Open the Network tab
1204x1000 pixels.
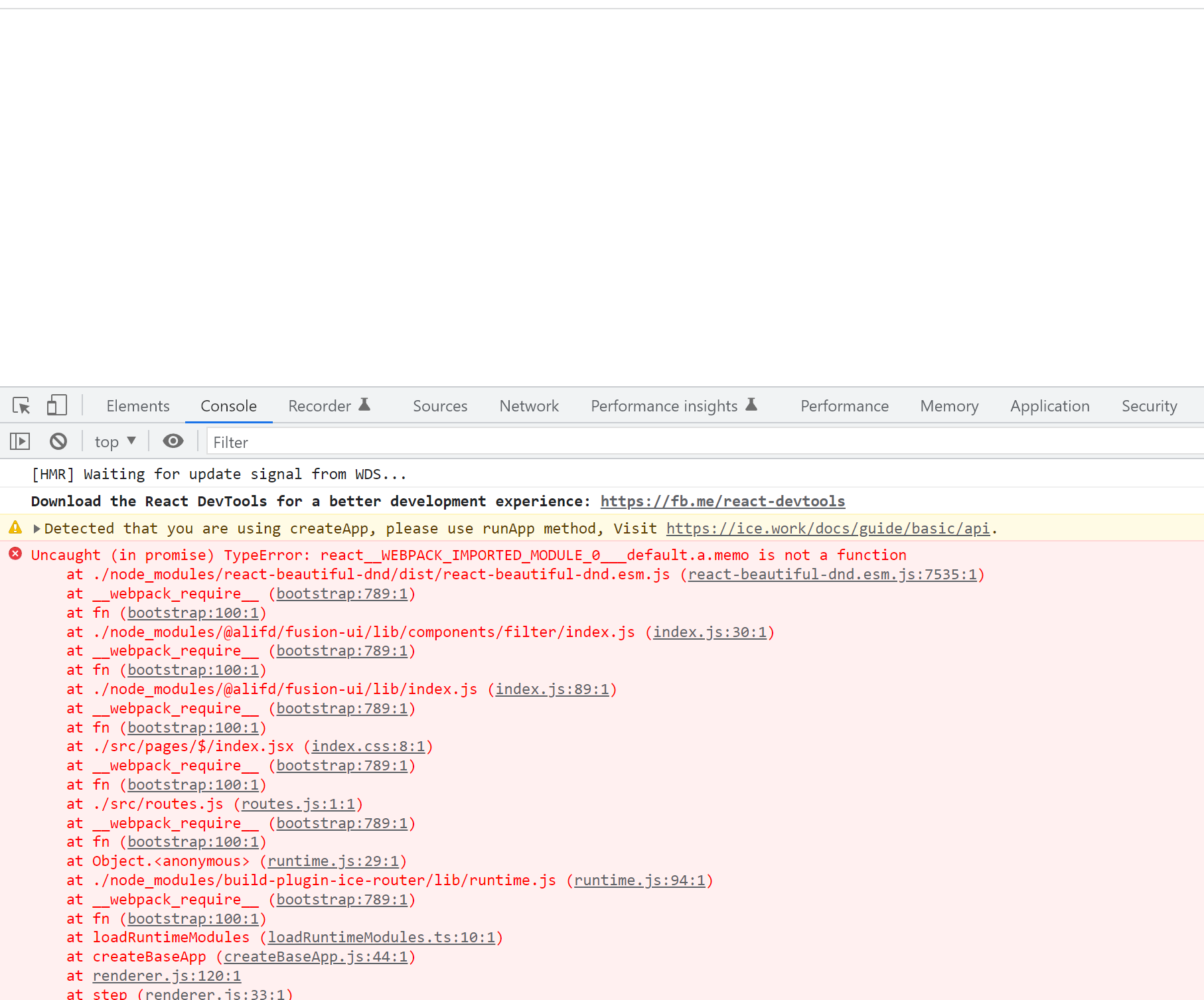point(529,406)
